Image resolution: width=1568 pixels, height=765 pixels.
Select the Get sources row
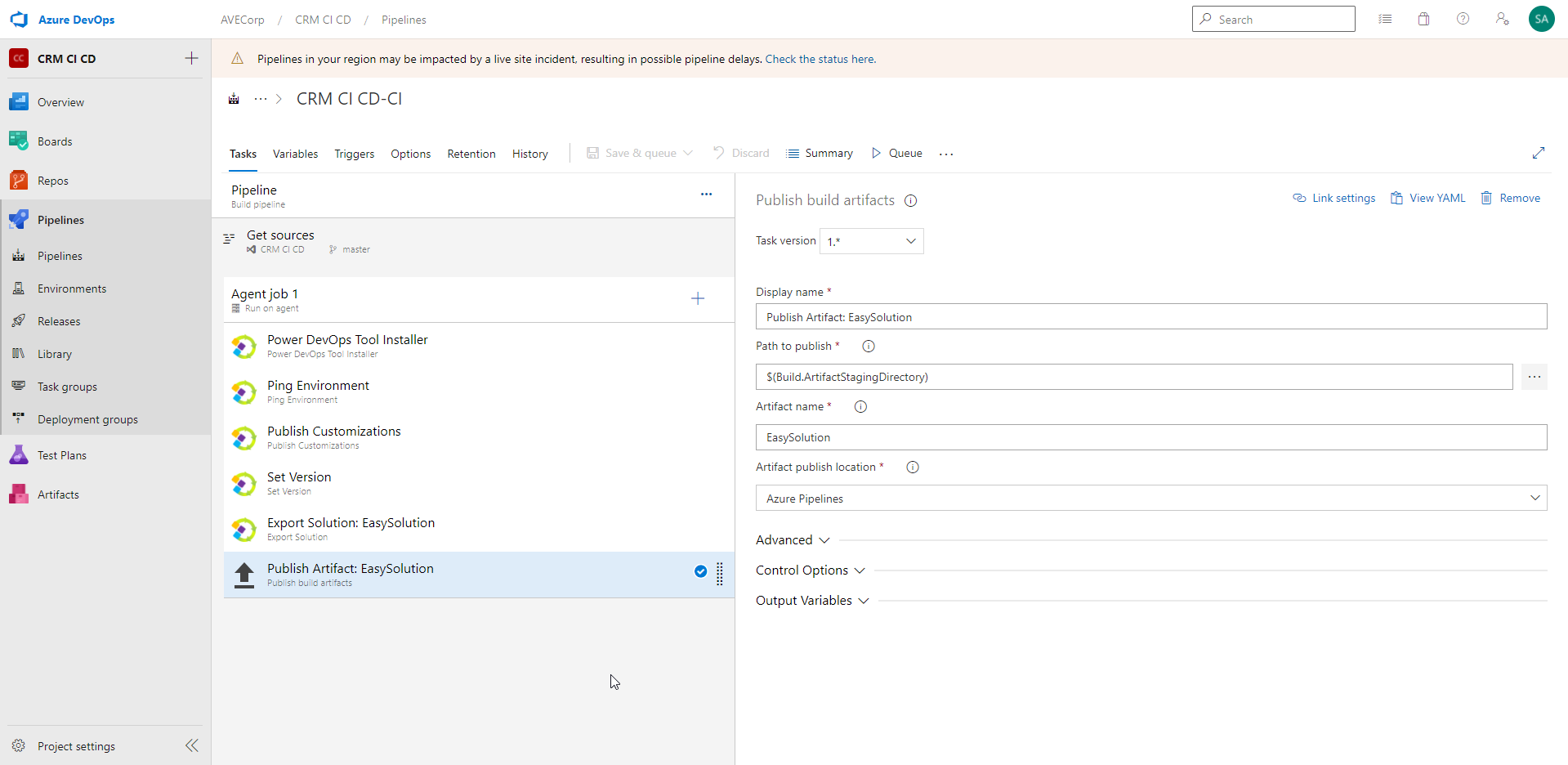(474, 241)
